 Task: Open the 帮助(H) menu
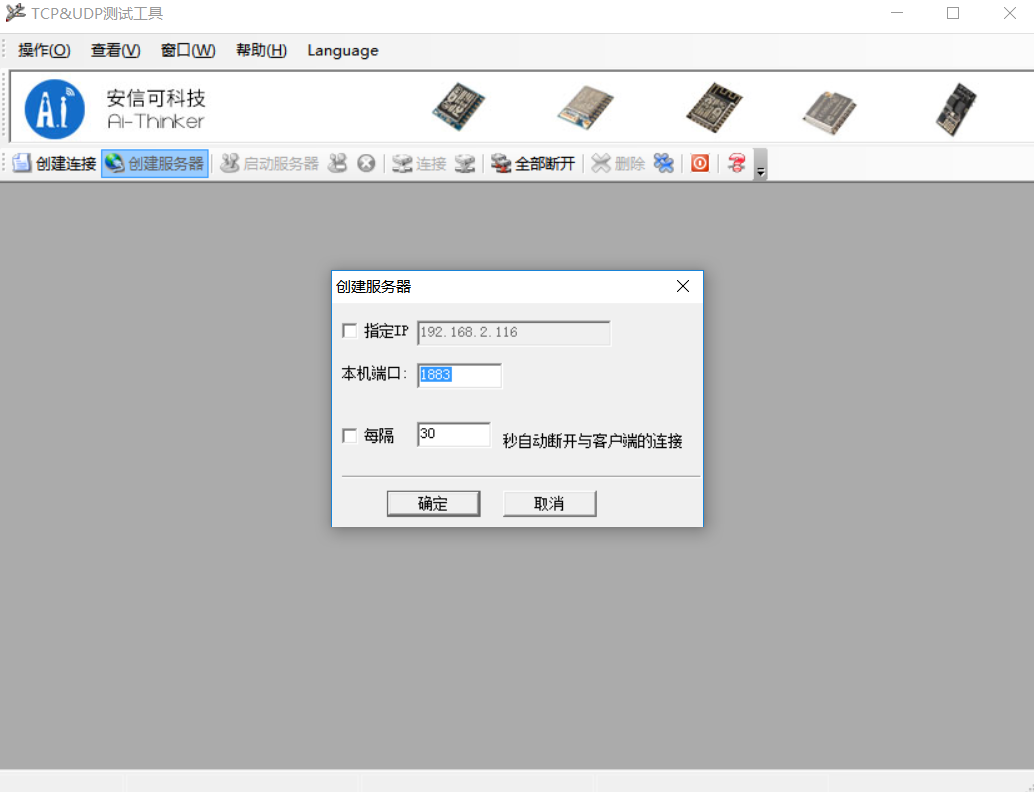click(x=260, y=50)
